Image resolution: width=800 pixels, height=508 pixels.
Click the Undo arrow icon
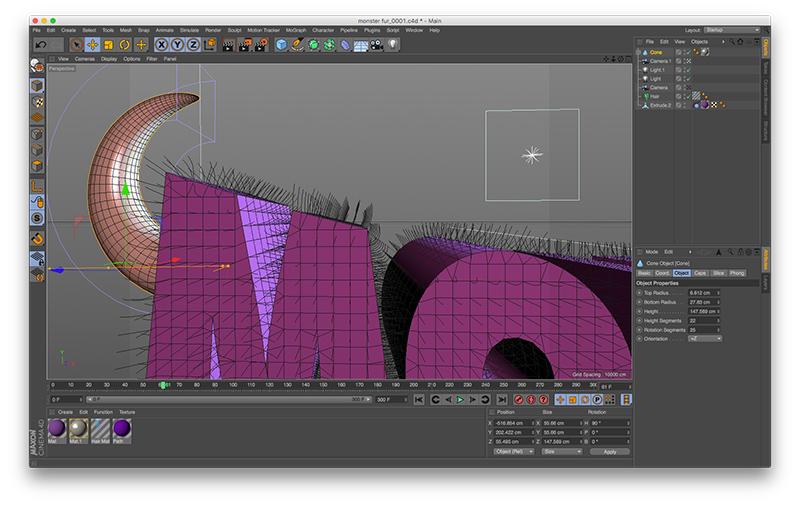[41, 44]
